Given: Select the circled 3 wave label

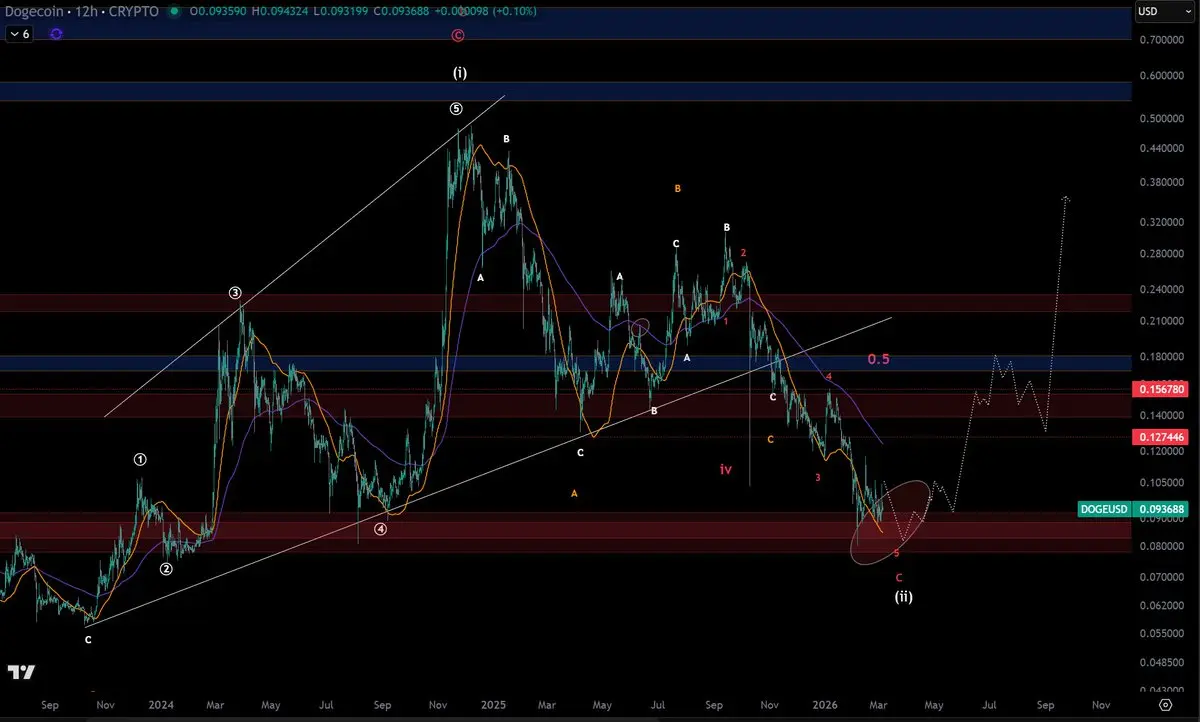Looking at the screenshot, I should [x=235, y=293].
